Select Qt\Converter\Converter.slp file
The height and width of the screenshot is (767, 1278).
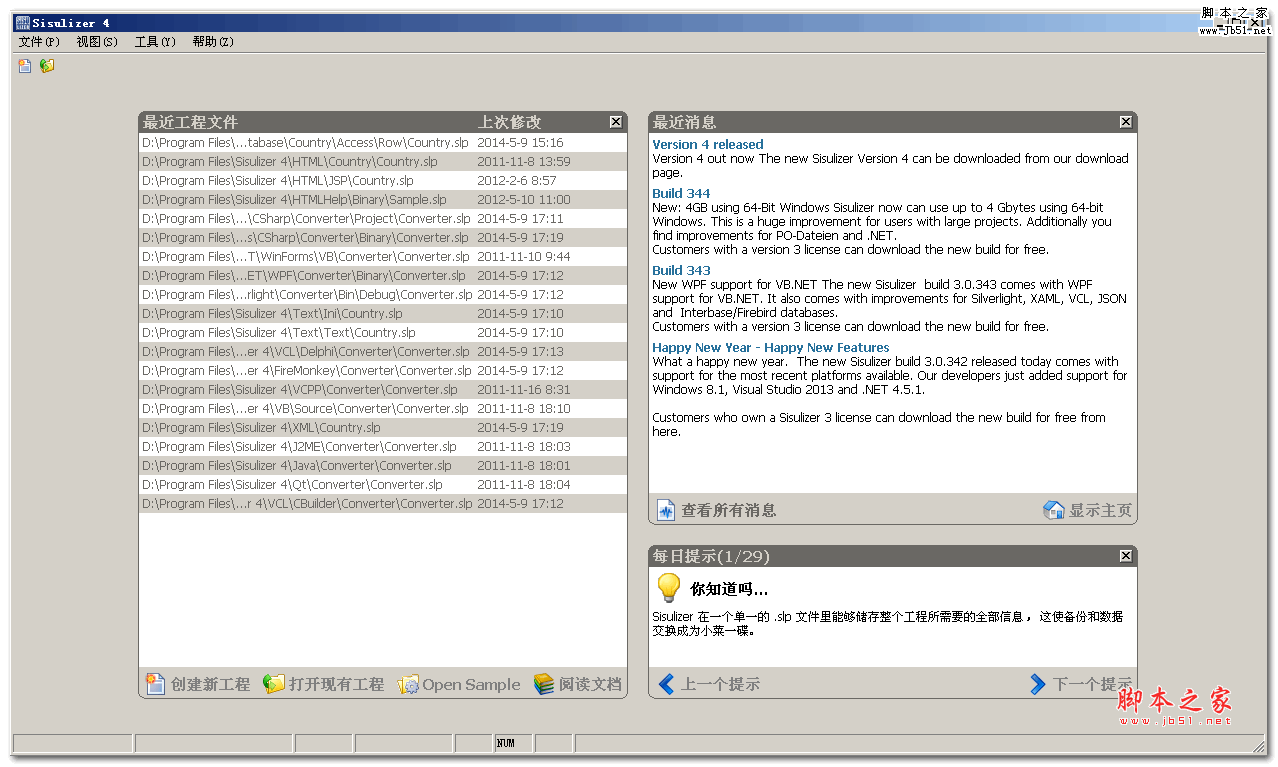click(383, 485)
